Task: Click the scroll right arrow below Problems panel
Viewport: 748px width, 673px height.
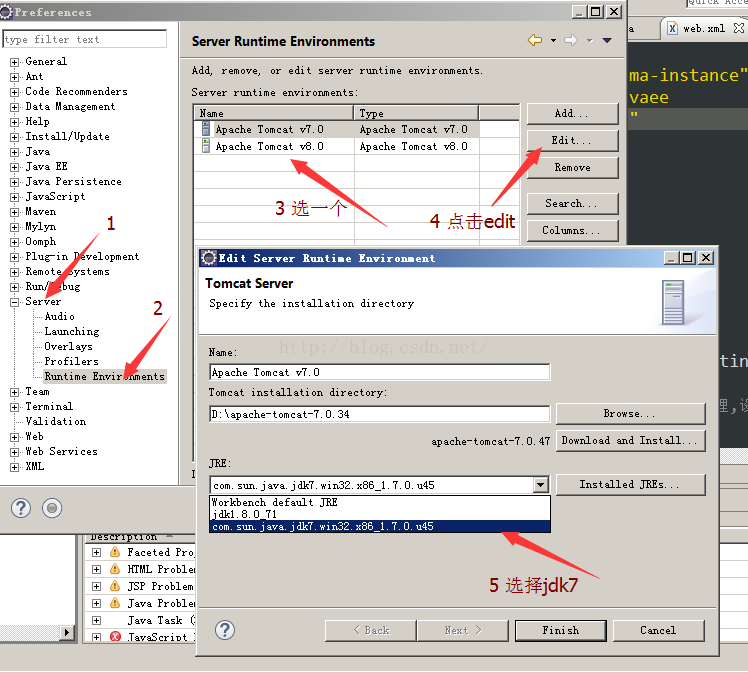Action: pos(67,632)
